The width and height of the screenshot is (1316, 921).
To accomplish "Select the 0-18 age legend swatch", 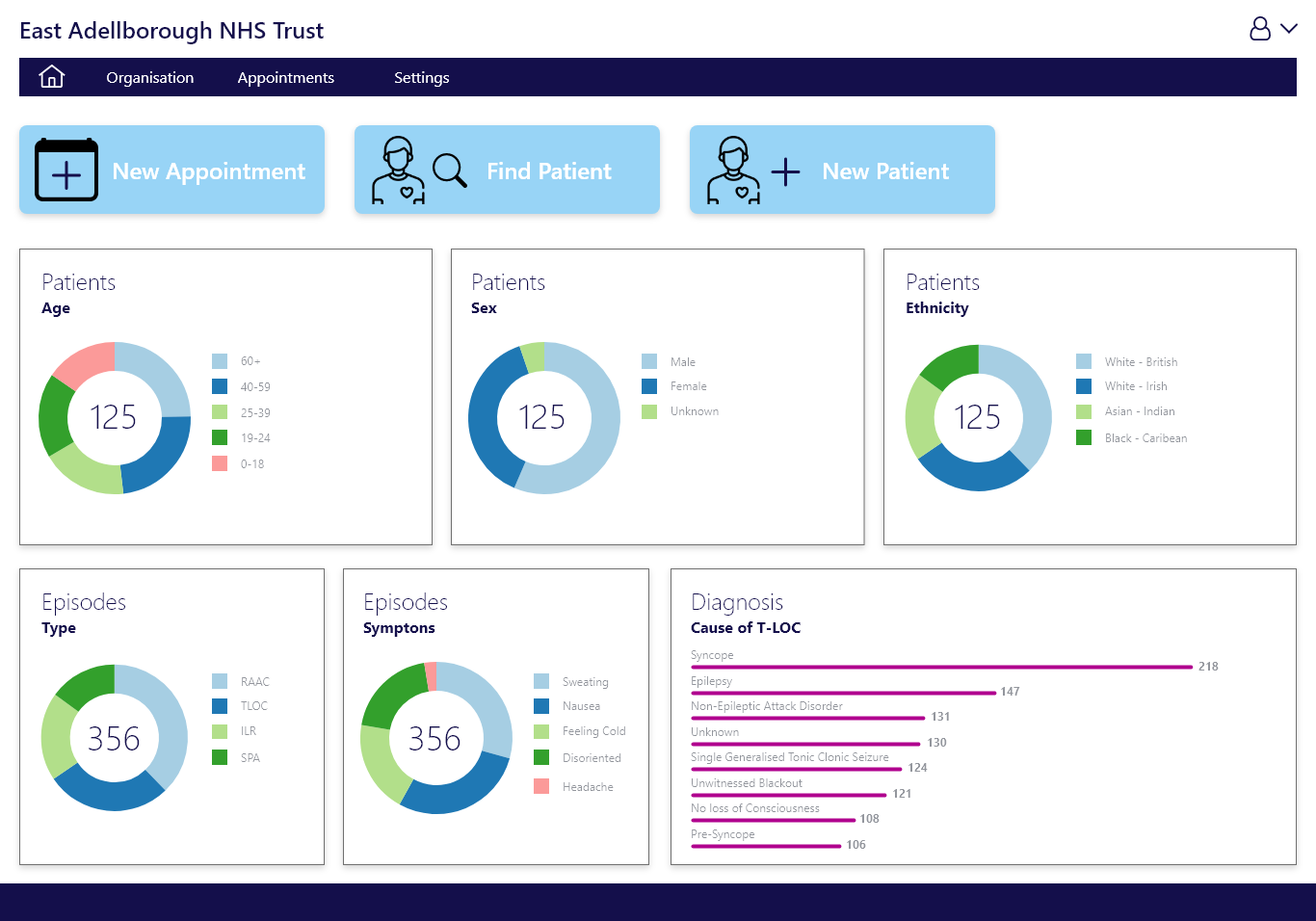I will coord(220,463).
